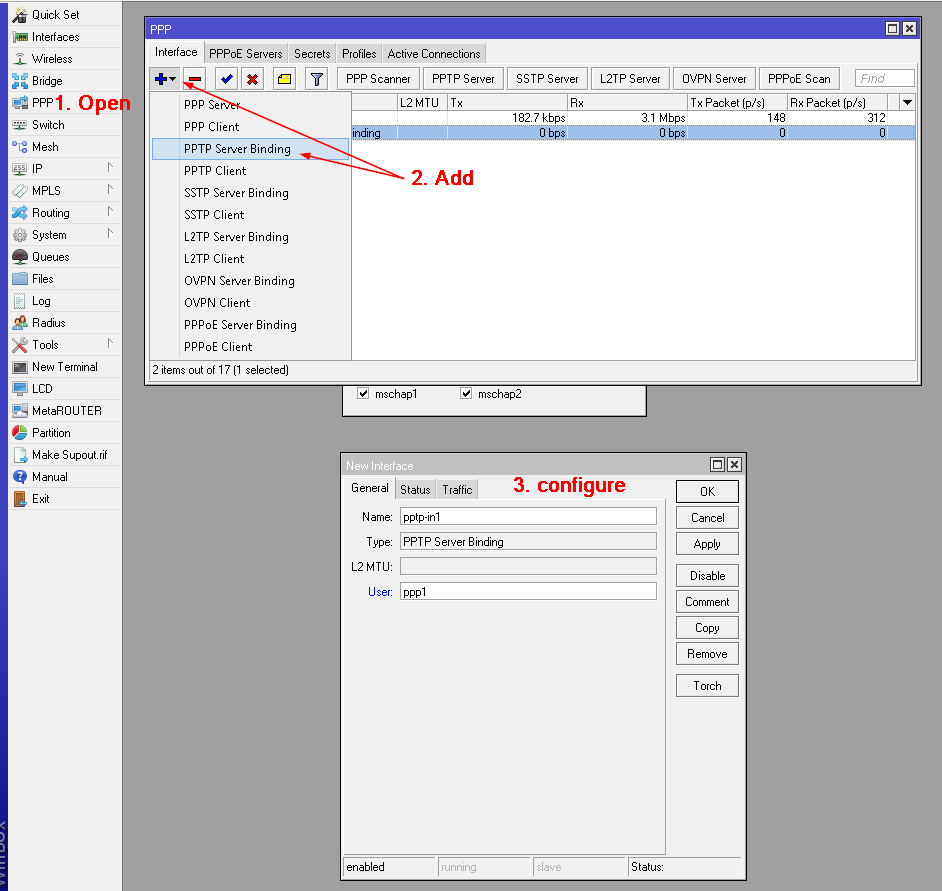Expand the Tools submenu
942x891 pixels.
pyautogui.click(x=110, y=344)
